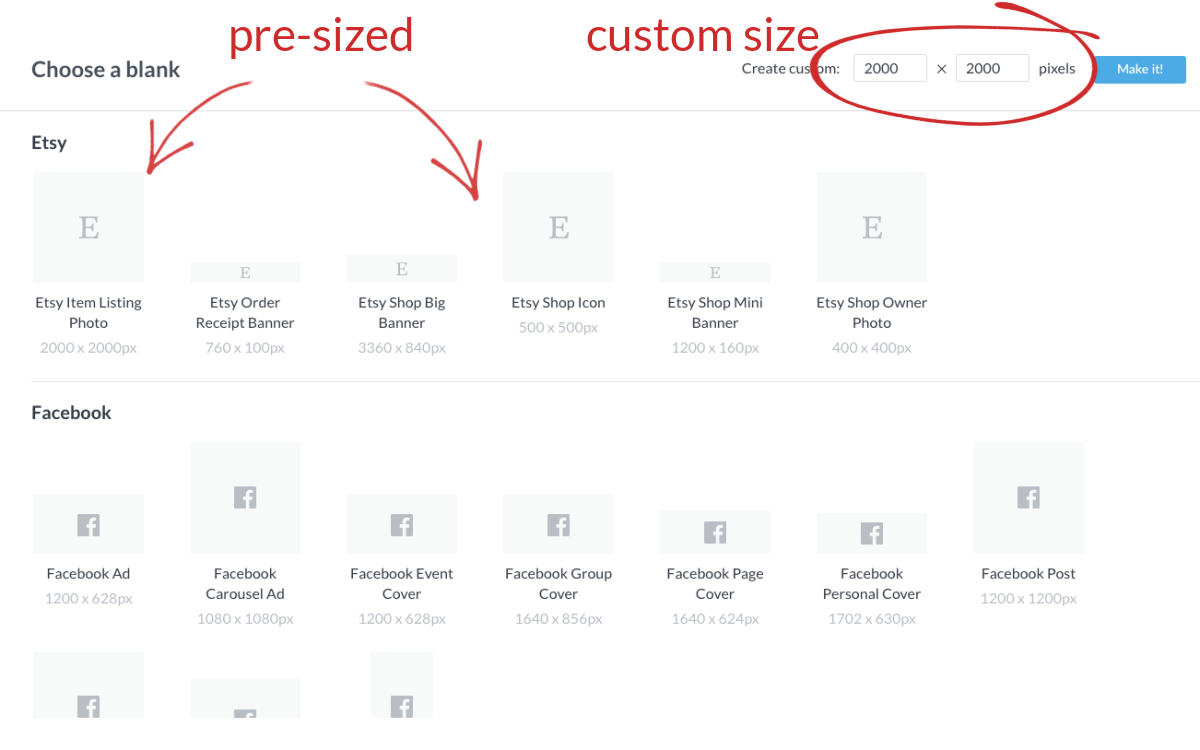The image size is (1200, 750).
Task: Pick the Facebook Post blank thumbnail
Action: [x=1028, y=498]
